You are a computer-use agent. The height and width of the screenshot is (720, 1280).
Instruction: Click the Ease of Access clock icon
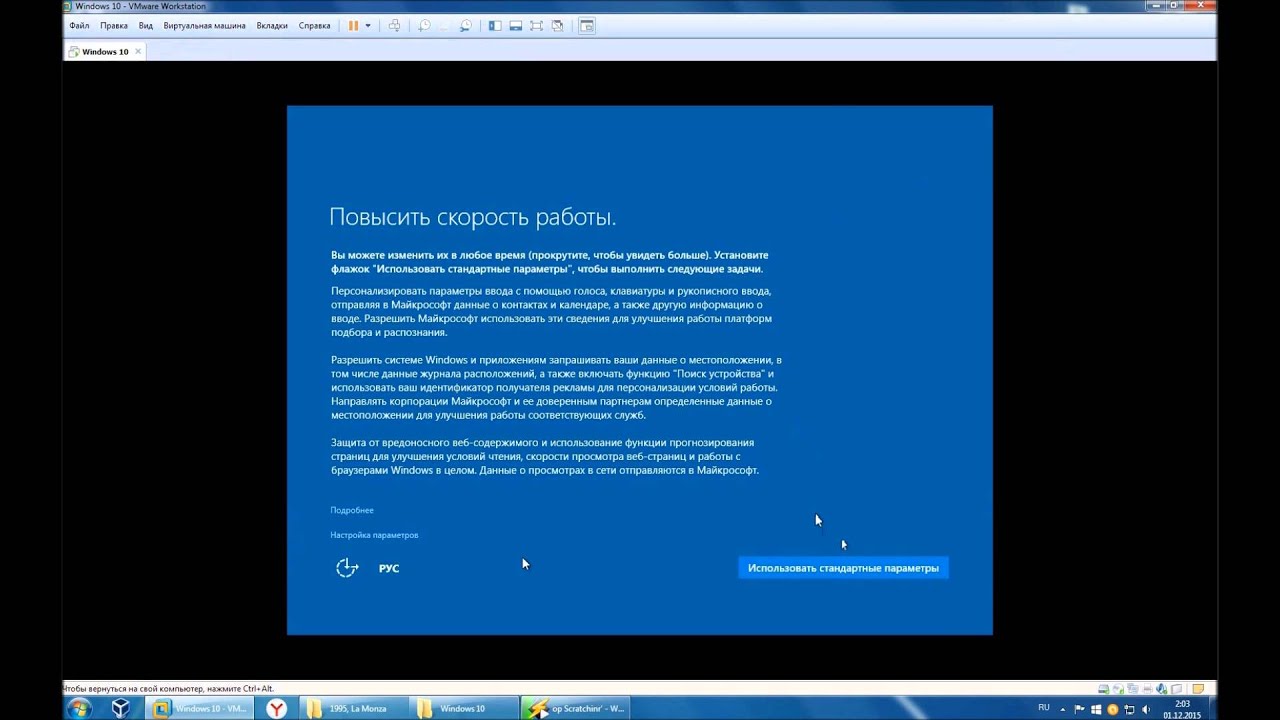tap(347, 568)
